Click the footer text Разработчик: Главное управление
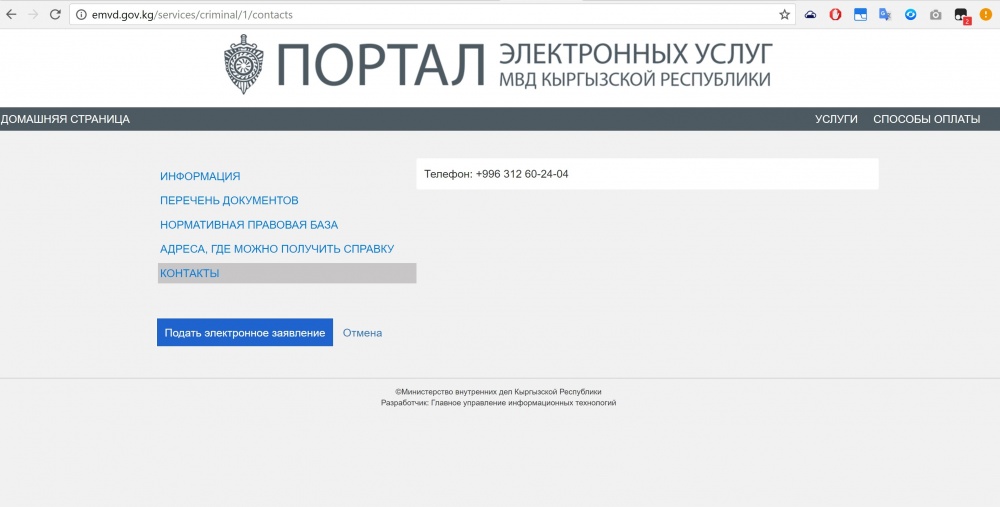Viewport: 1000px width, 507px height. (498, 403)
